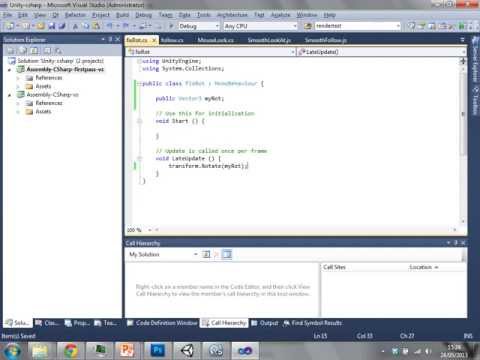Click the New Project toolbar icon
Screen dimensions: 480x360
coord(10,26)
